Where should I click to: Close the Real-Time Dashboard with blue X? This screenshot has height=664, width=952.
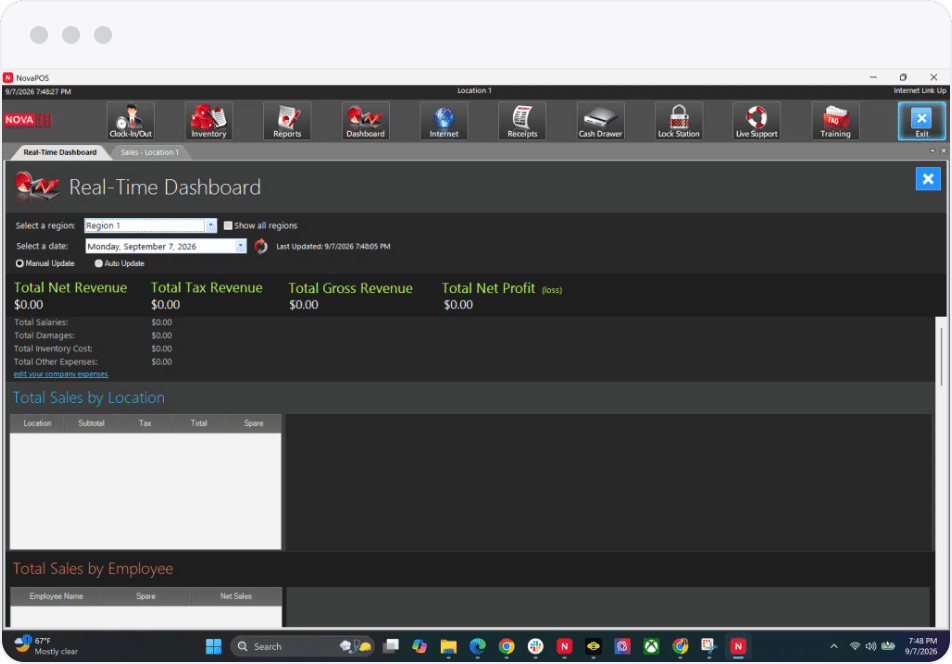click(x=928, y=179)
